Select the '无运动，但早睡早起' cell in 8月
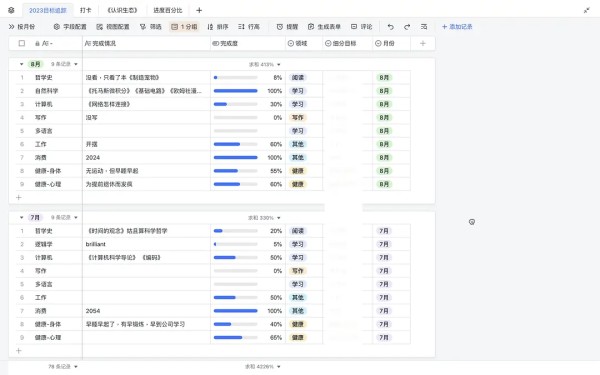 146,171
